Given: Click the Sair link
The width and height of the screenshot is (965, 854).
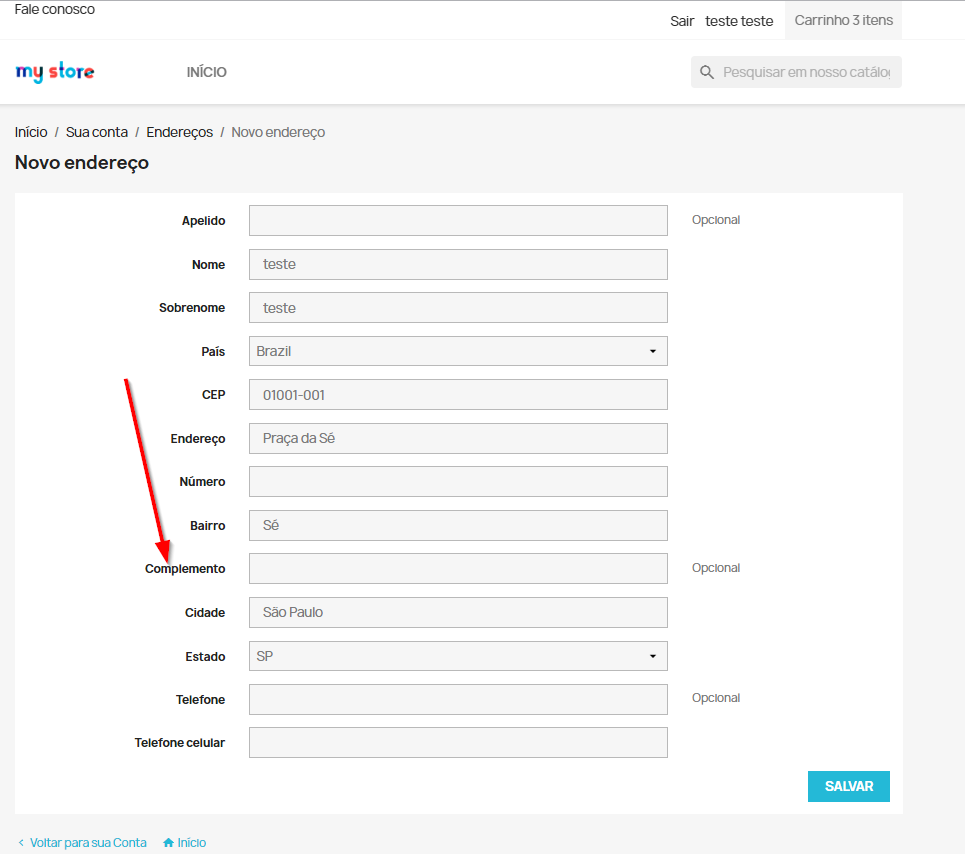Looking at the screenshot, I should [x=682, y=21].
